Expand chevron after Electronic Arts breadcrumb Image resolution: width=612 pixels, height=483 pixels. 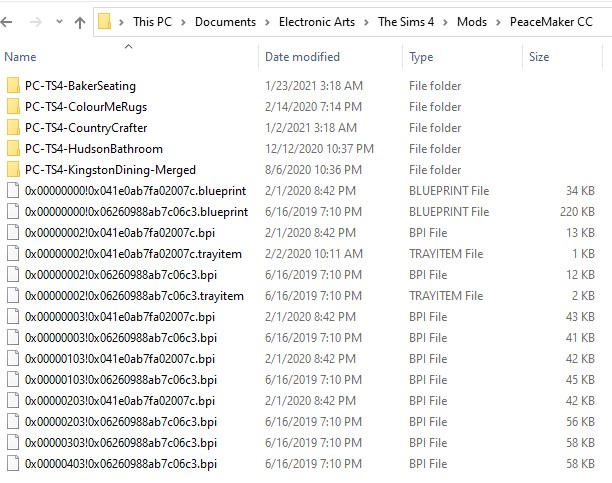(x=366, y=22)
